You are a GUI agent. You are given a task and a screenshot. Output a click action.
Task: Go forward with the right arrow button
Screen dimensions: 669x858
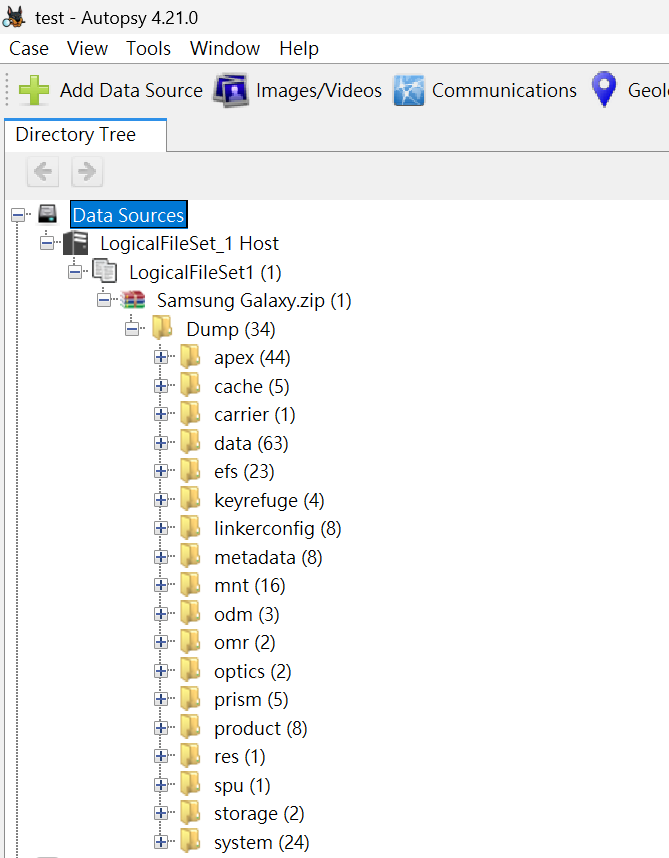[x=87, y=172]
